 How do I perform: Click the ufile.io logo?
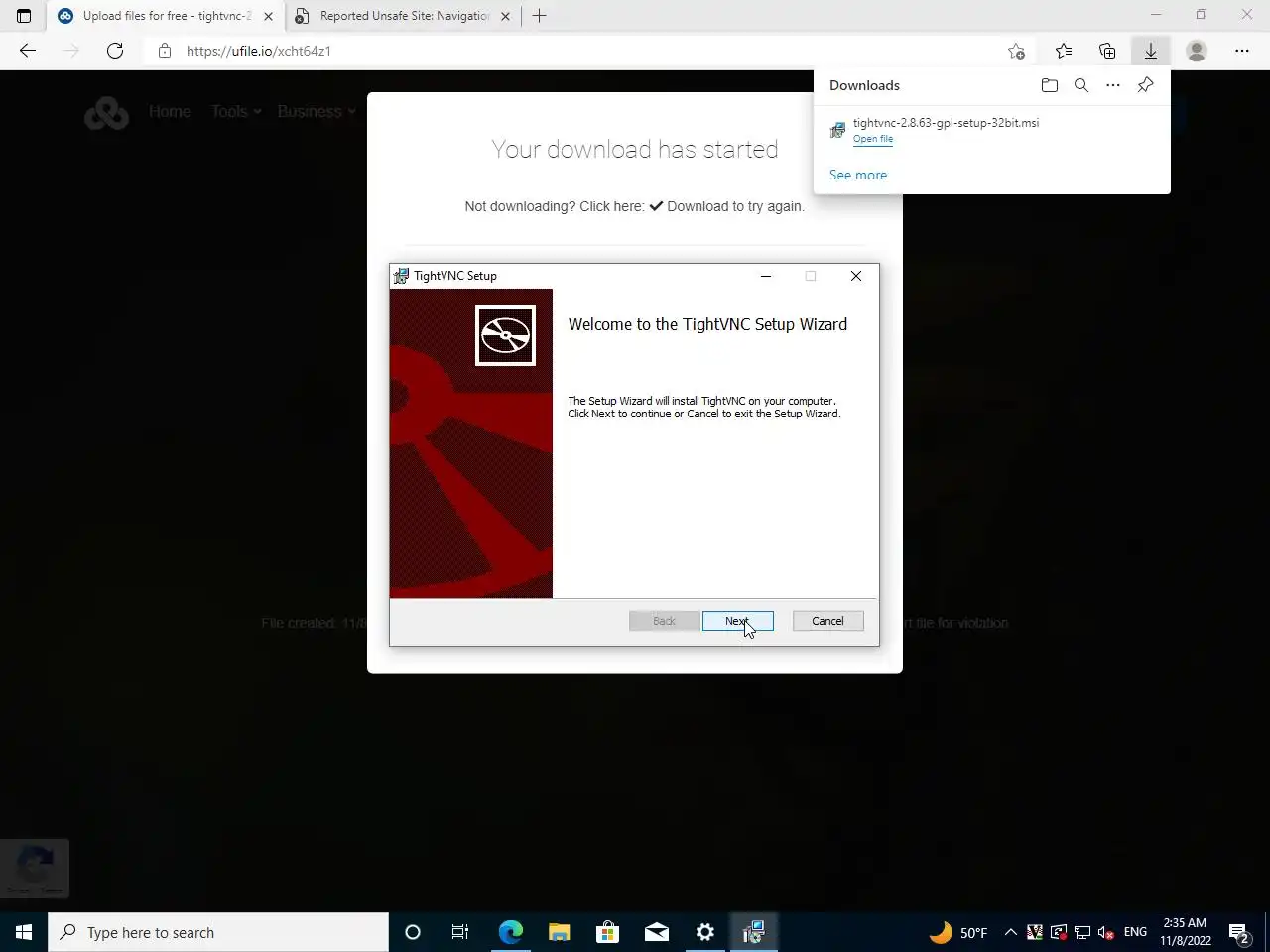106,113
